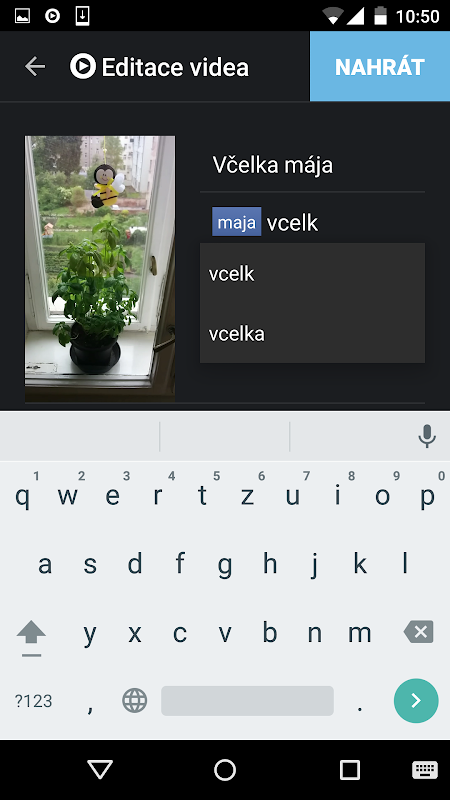Hide keyboard with the down-triangle back button
The height and width of the screenshot is (800, 450).
coord(100,770)
